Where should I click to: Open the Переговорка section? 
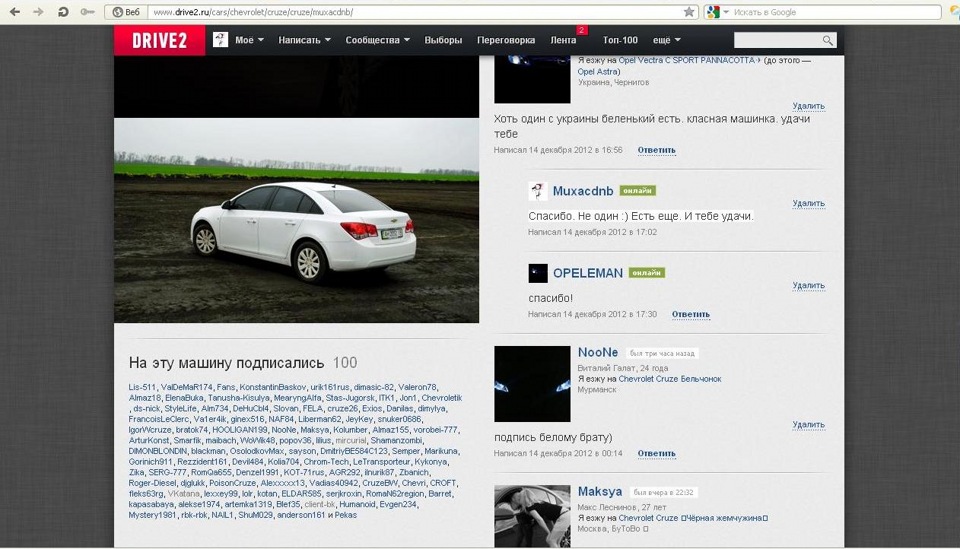[506, 40]
